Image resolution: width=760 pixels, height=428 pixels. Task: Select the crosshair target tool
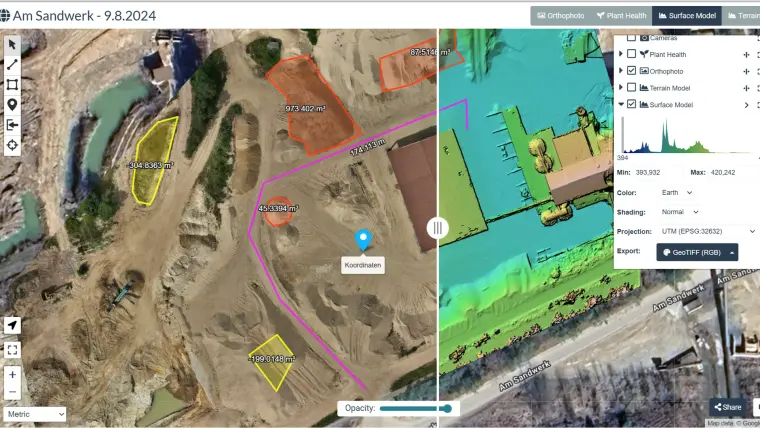pyautogui.click(x=12, y=145)
